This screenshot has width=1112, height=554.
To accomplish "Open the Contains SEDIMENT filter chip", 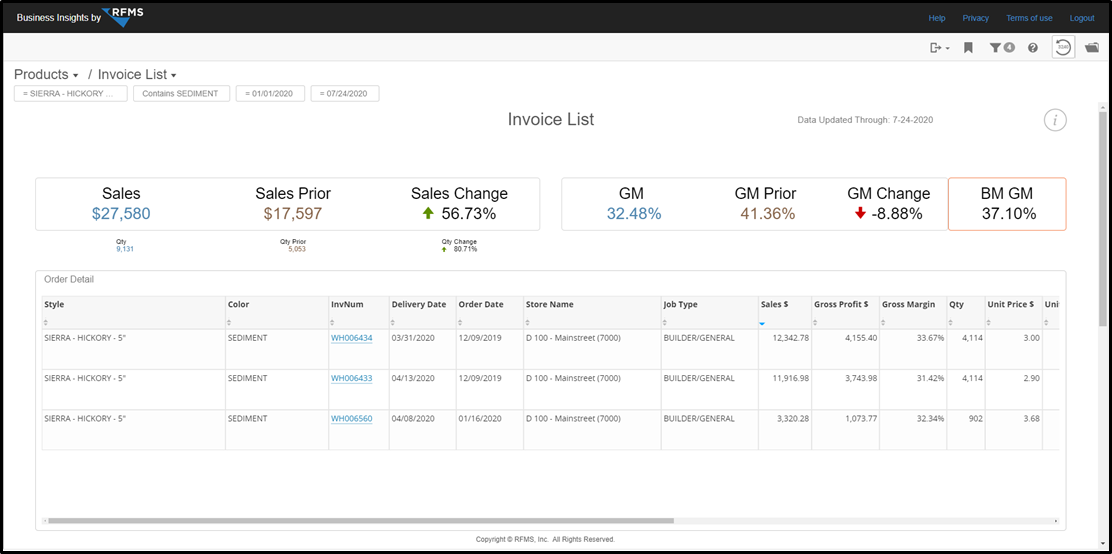I will point(182,94).
